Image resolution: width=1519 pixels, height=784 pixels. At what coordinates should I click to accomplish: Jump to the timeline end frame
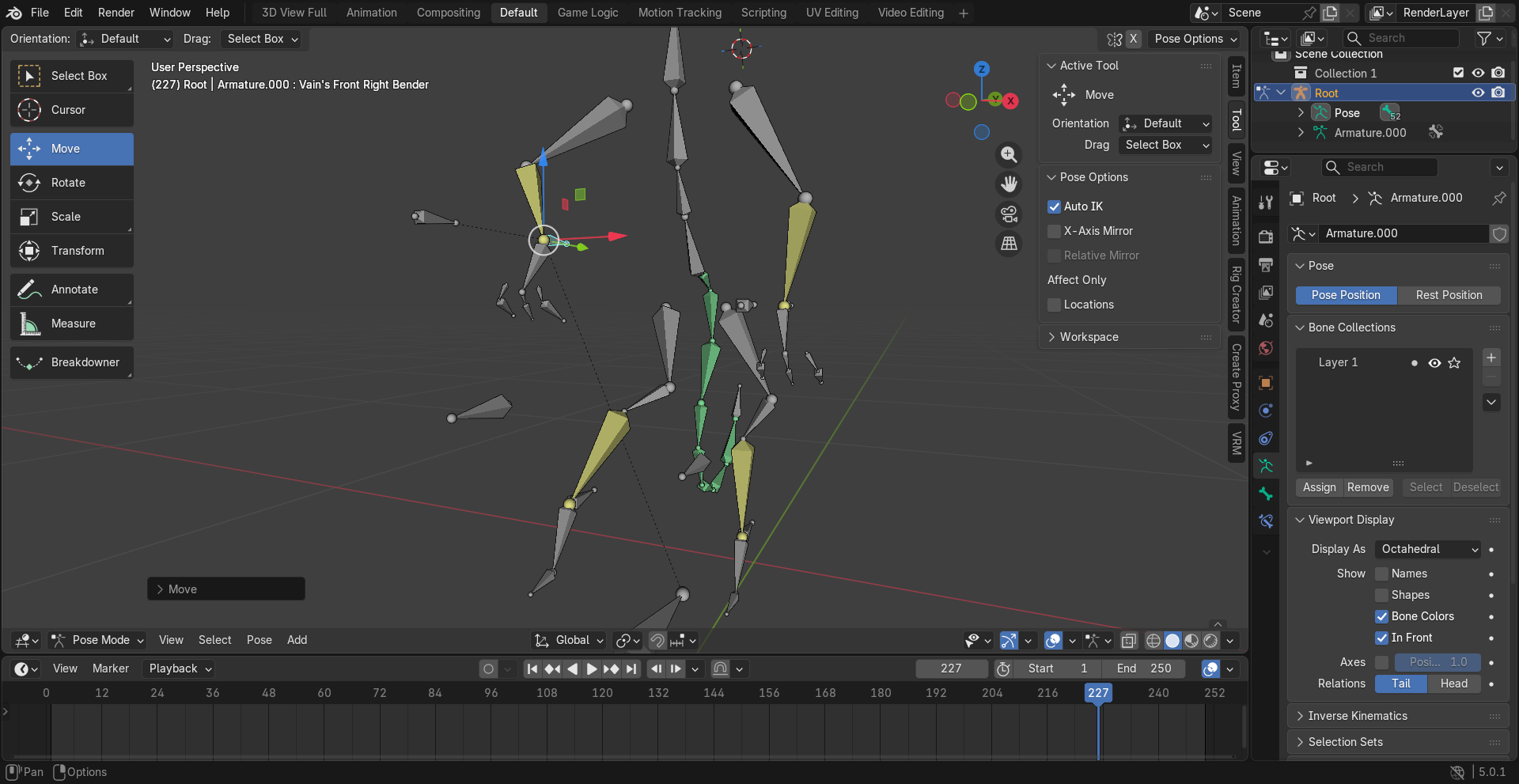coord(631,669)
